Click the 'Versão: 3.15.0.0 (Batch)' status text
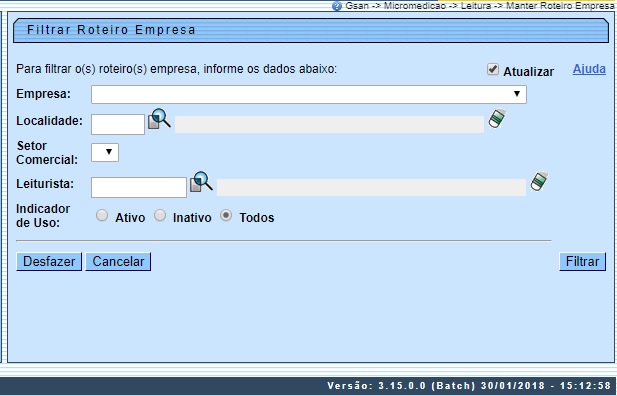 pos(401,385)
